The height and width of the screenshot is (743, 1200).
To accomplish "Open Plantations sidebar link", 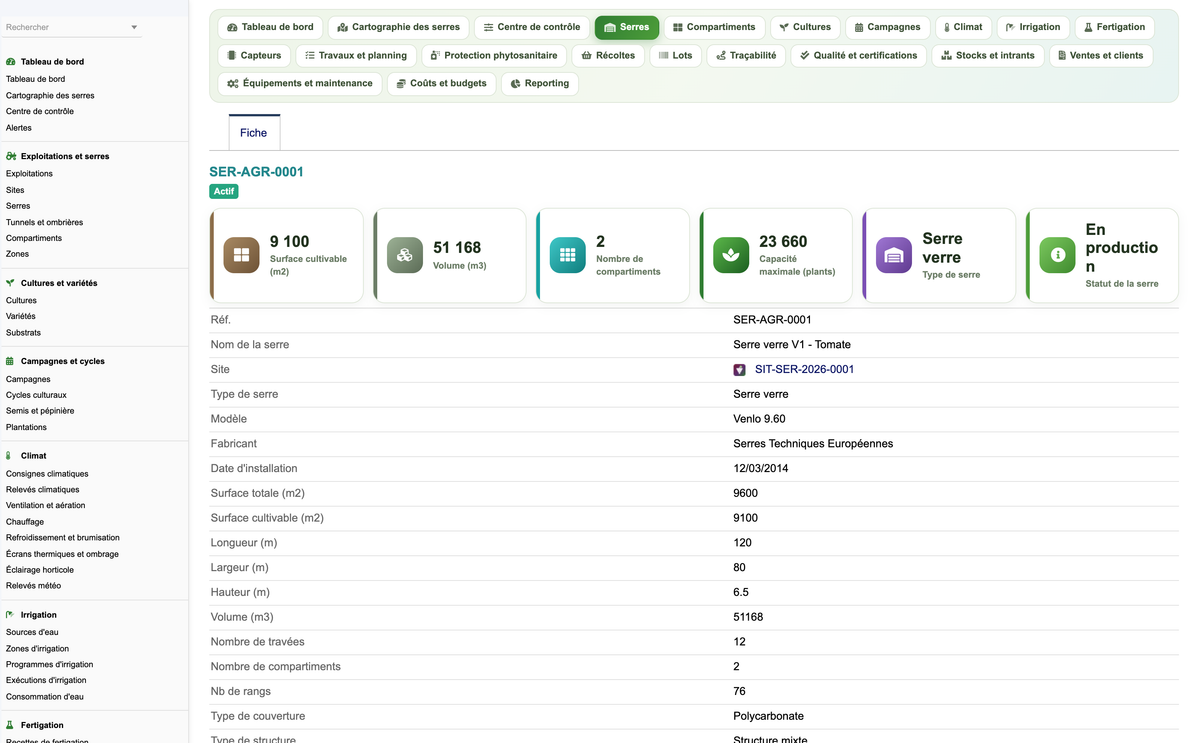I will (x=26, y=427).
